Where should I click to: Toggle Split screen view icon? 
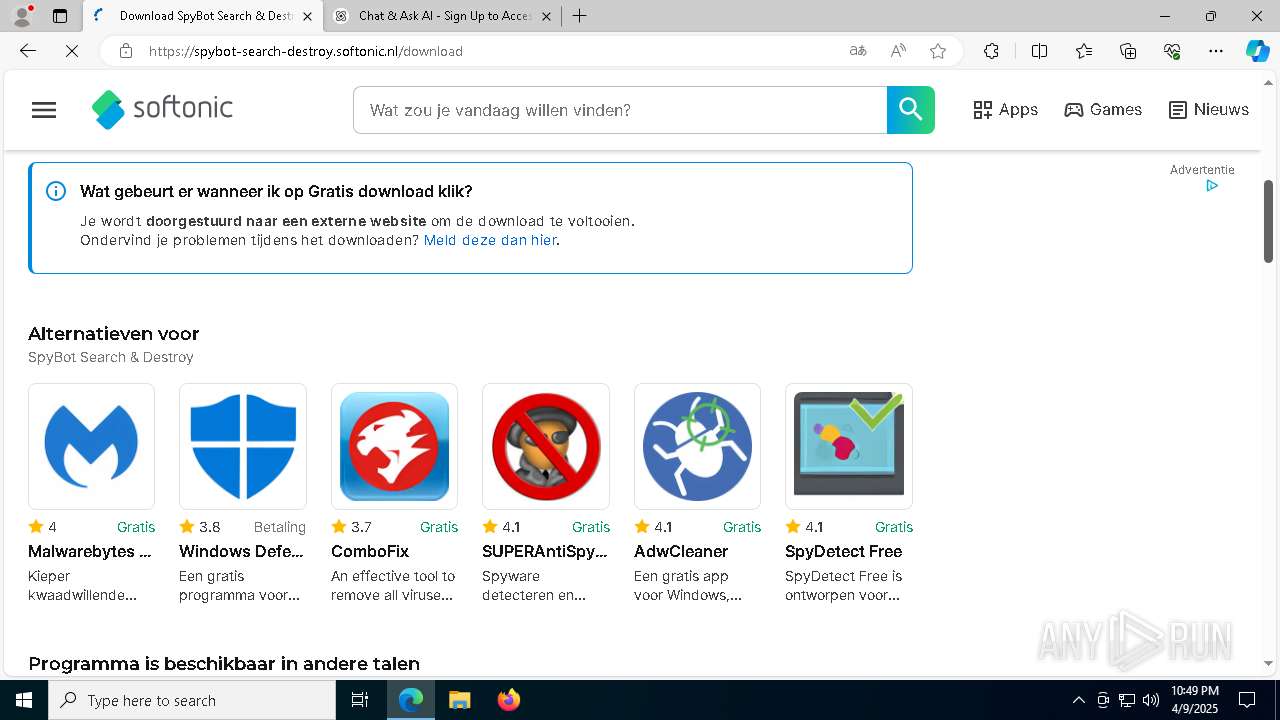point(1039,51)
